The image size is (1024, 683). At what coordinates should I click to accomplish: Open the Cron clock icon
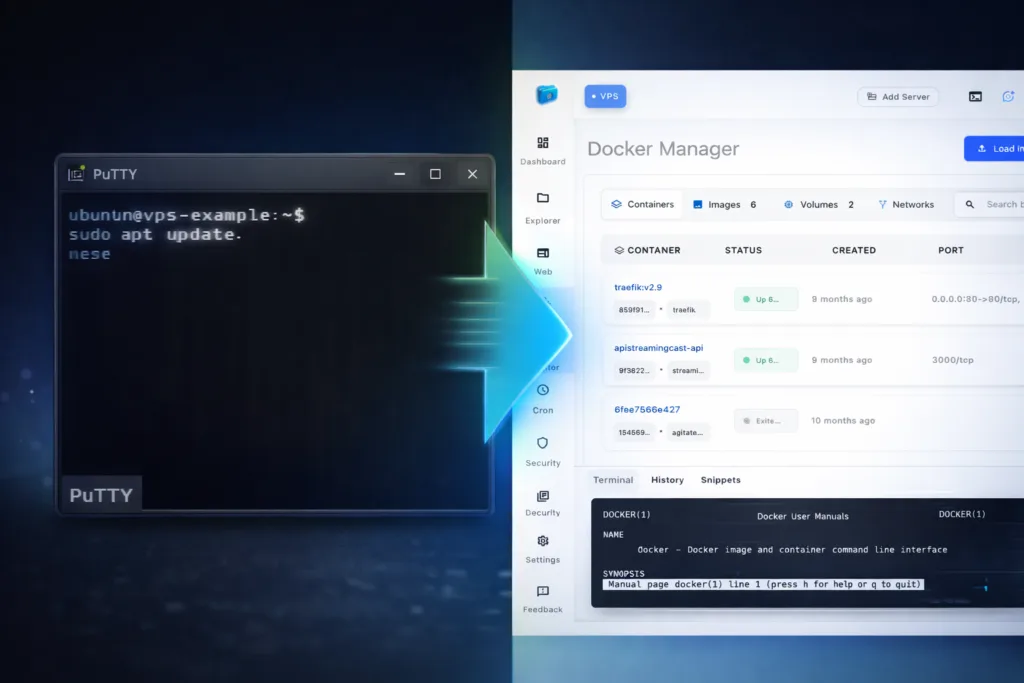(x=543, y=390)
